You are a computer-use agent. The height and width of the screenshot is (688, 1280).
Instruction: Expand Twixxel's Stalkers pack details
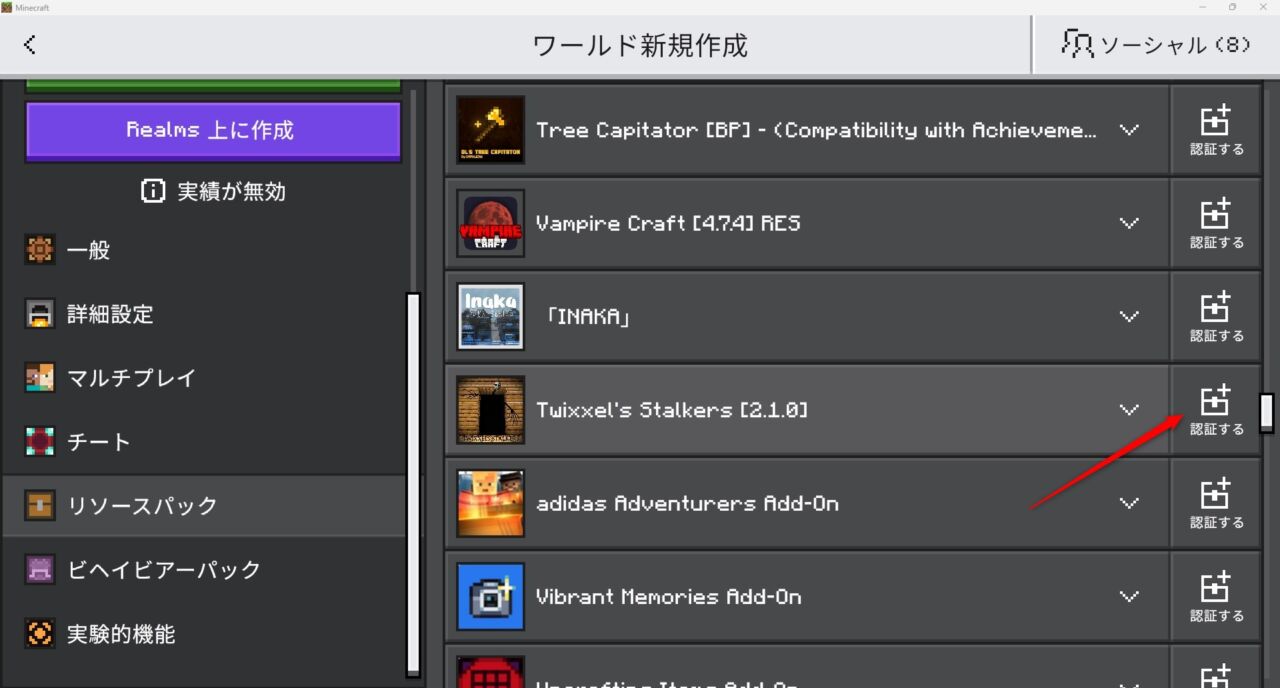(x=1129, y=409)
